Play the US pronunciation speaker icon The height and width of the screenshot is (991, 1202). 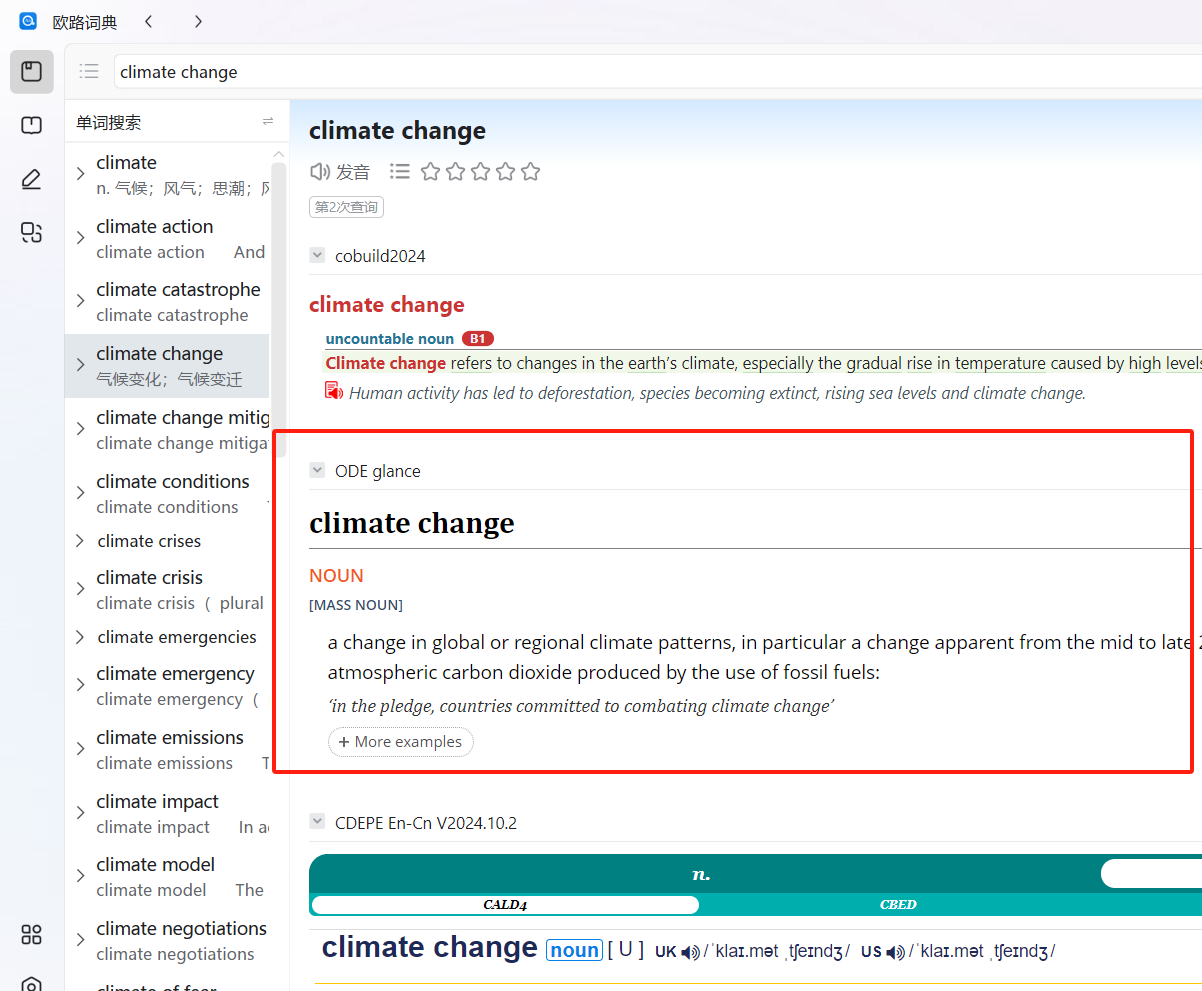click(x=895, y=952)
